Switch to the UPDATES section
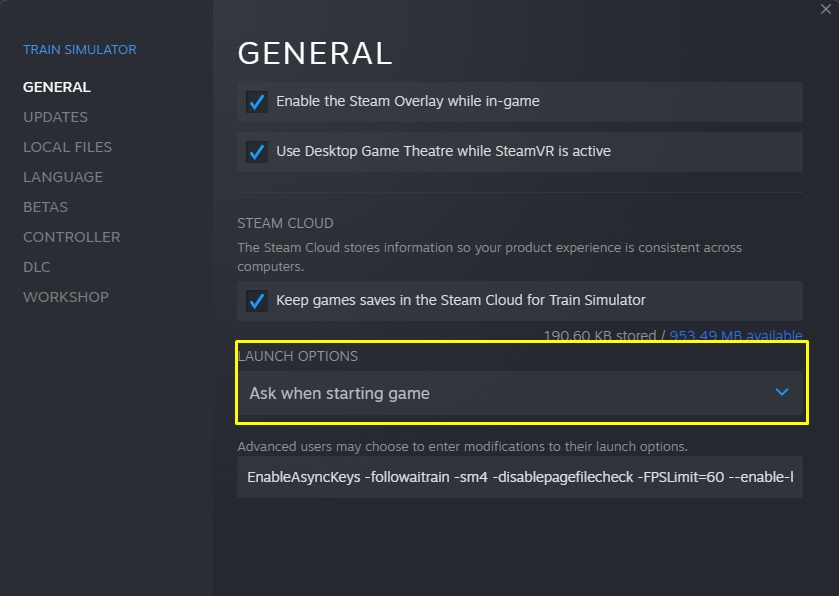 click(x=56, y=117)
